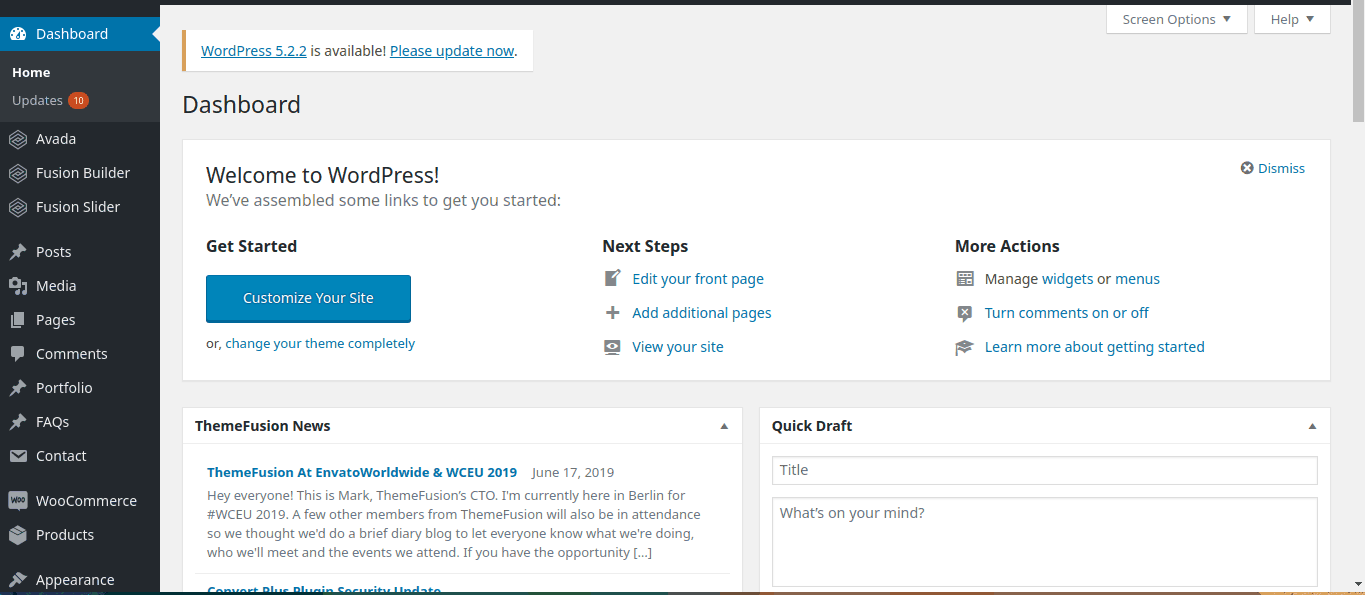Expand the Help dropdown tab
Viewport: 1365px width, 595px height.
click(1292, 20)
